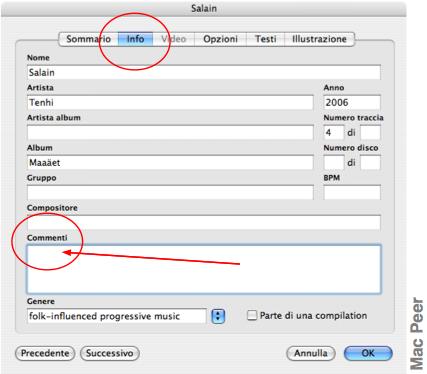Click the Artista field containing Tenhi
427x374 pixels.
(170, 102)
